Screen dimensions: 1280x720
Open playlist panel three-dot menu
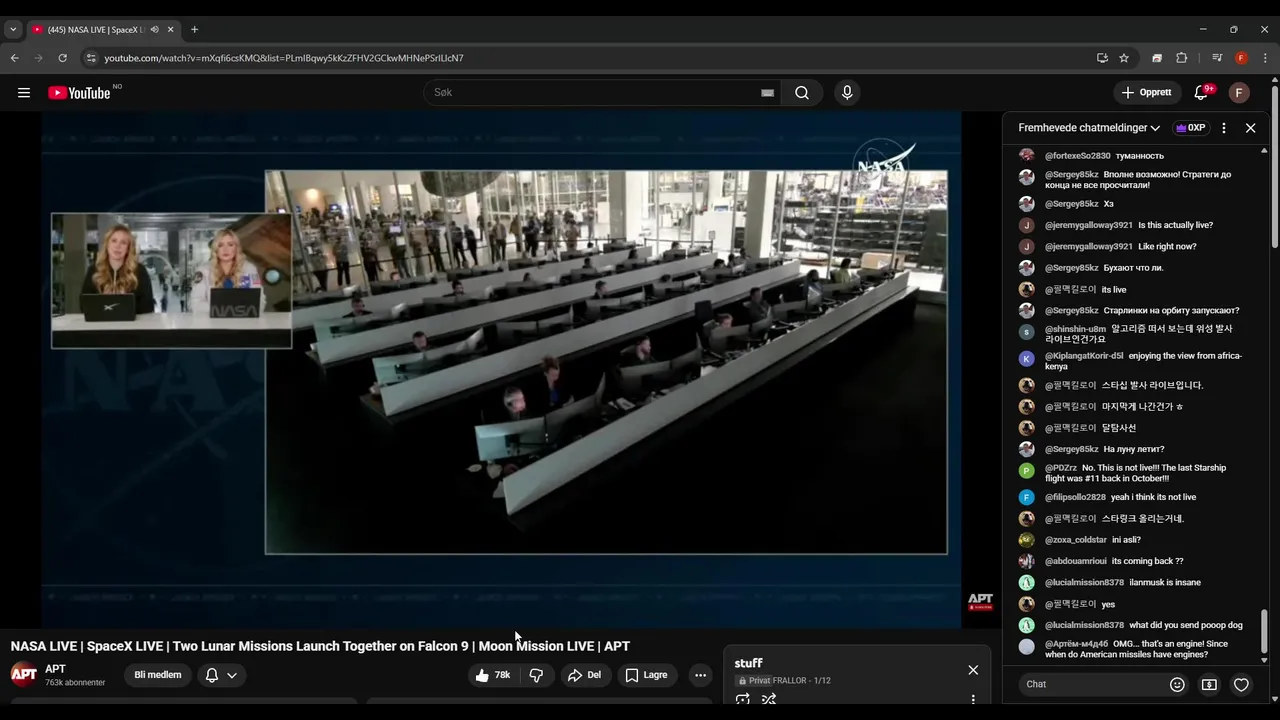(x=973, y=700)
